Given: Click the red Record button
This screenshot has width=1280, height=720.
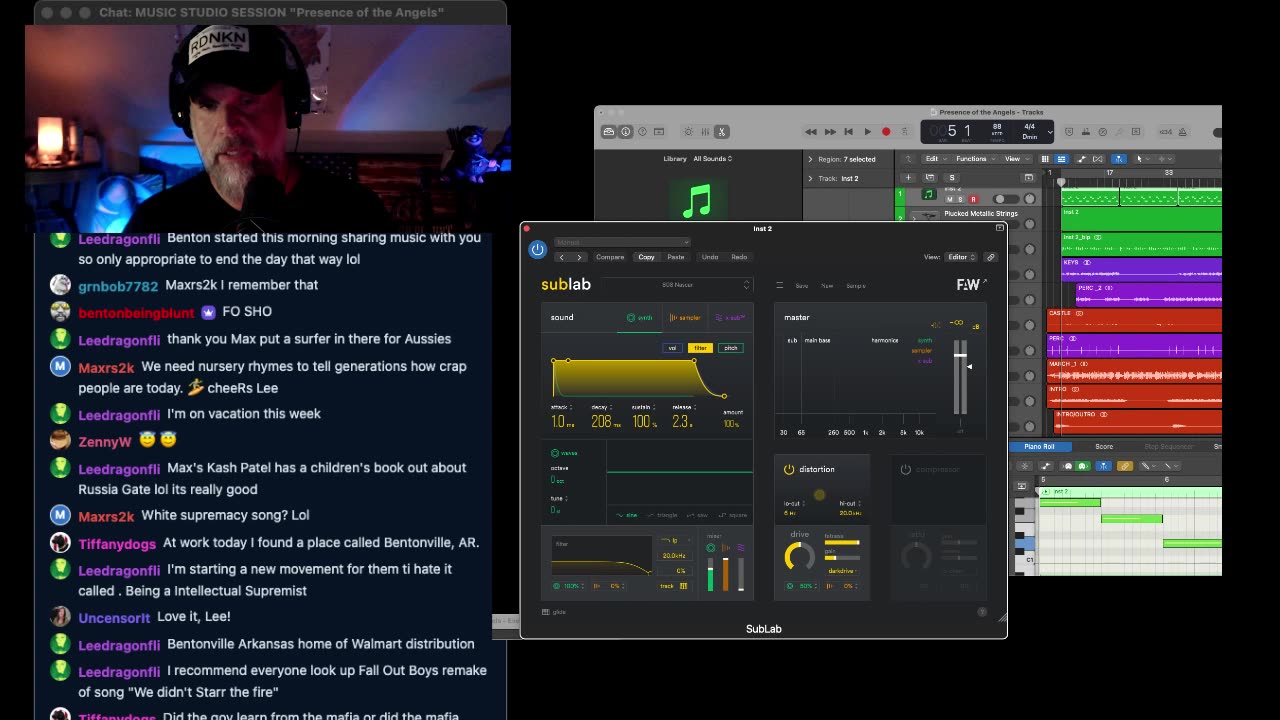Looking at the screenshot, I should click(886, 131).
